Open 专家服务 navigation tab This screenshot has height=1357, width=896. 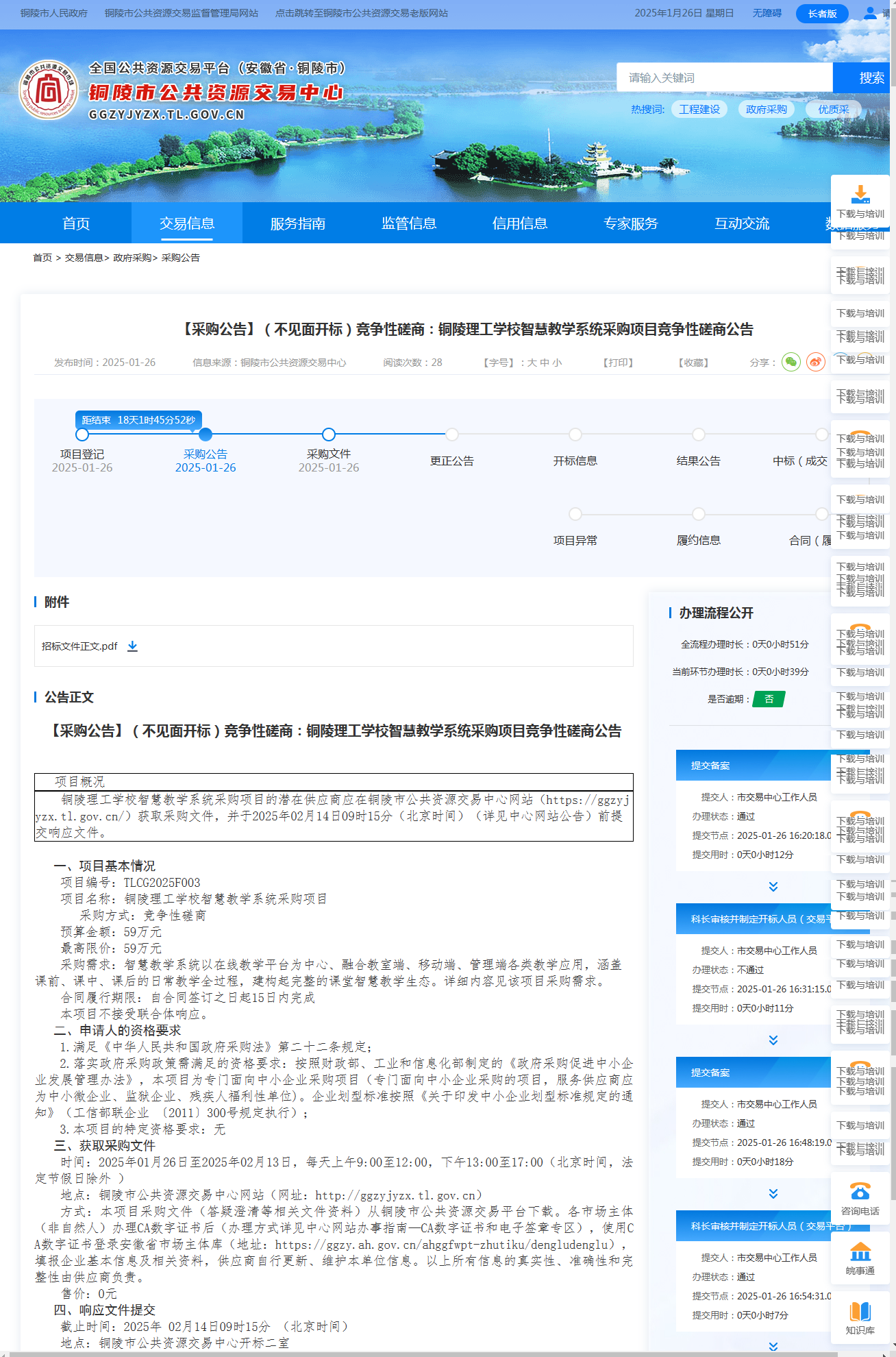pyautogui.click(x=631, y=223)
